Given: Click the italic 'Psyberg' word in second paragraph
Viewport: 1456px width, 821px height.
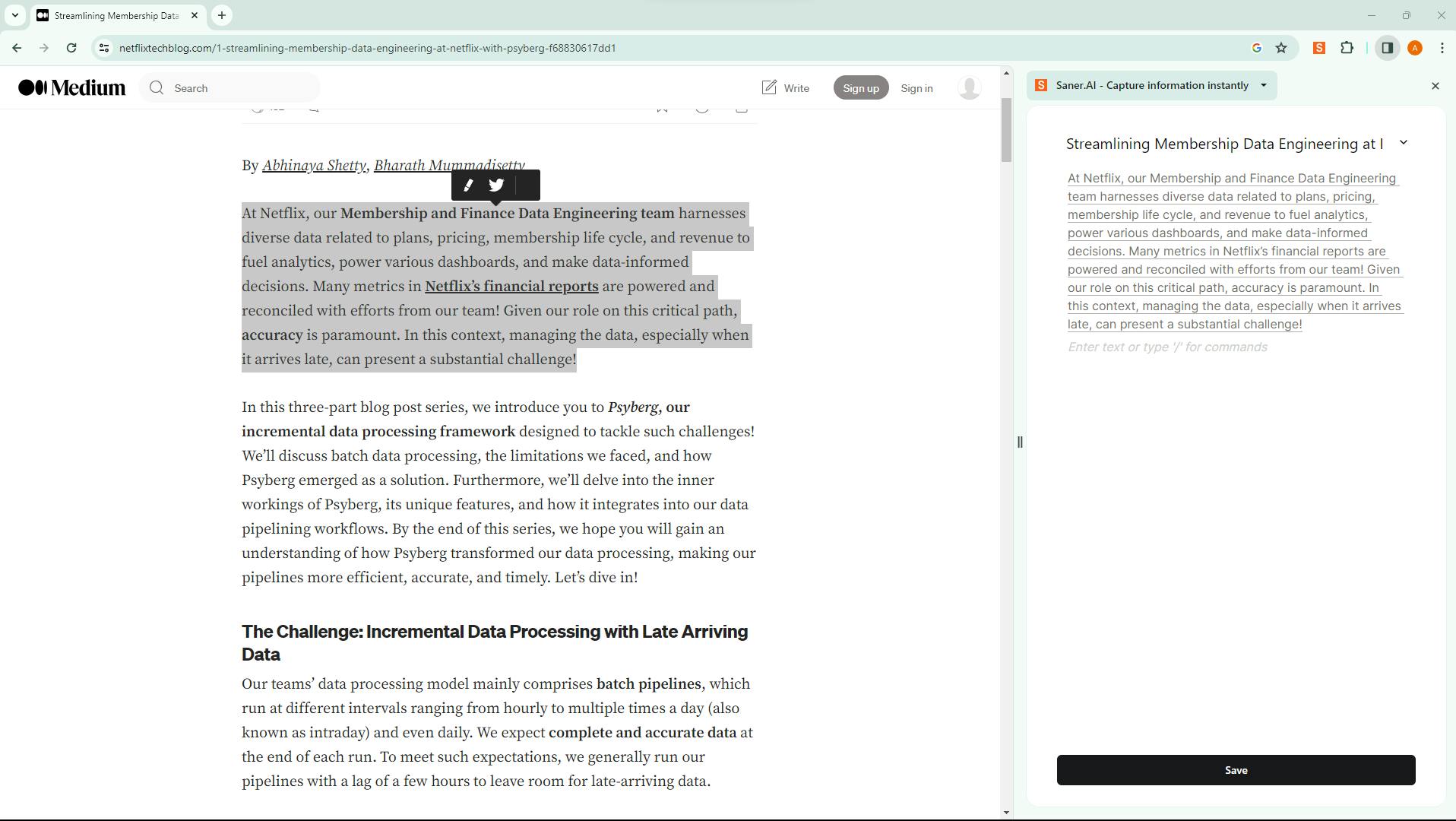Looking at the screenshot, I should pos(633,407).
